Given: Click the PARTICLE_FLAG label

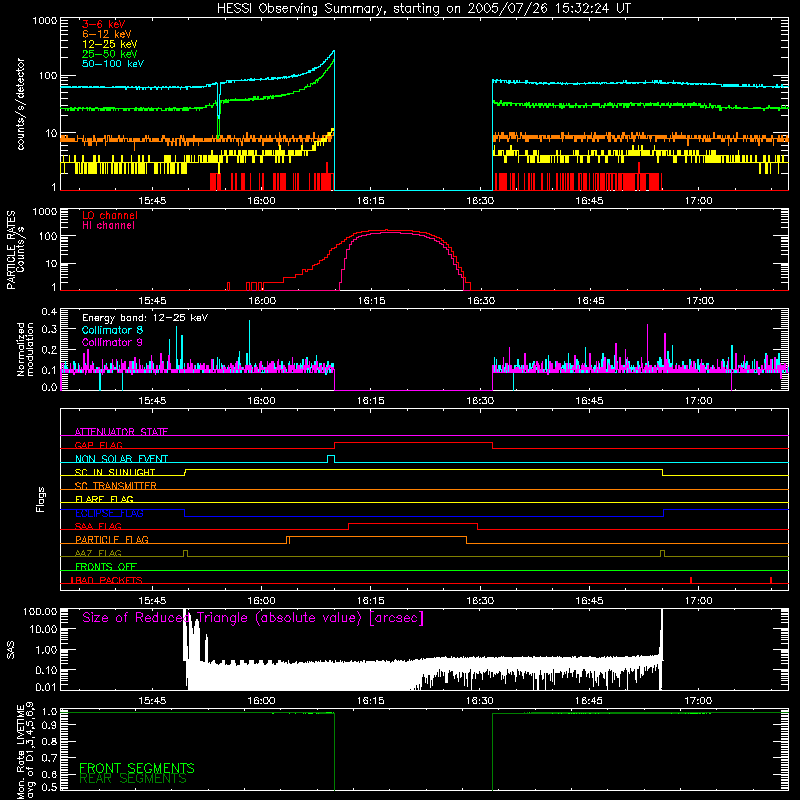Looking at the screenshot, I should pyautogui.click(x=112, y=539).
